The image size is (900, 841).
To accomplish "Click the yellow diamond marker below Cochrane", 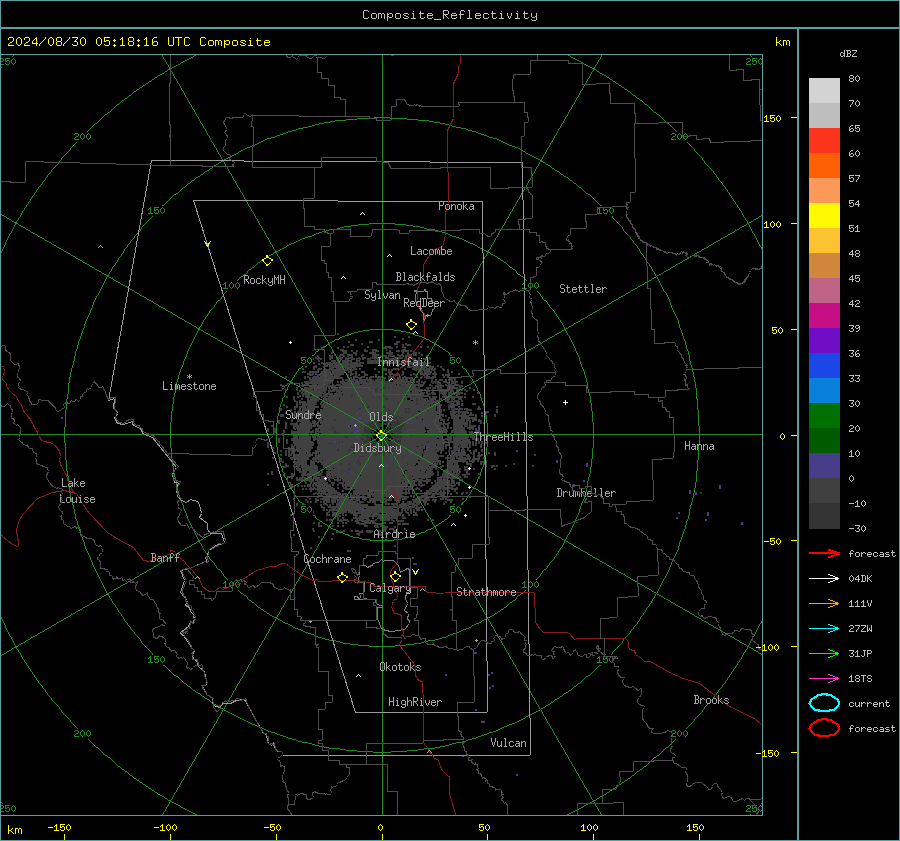I will [x=343, y=577].
